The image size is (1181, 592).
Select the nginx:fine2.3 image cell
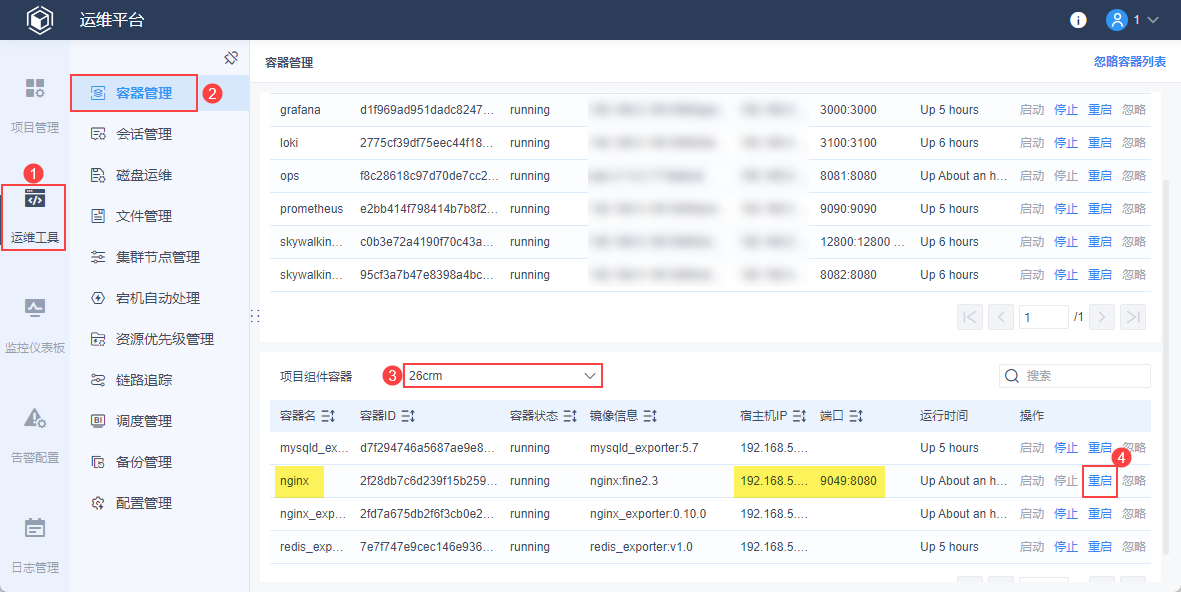pyautogui.click(x=624, y=481)
